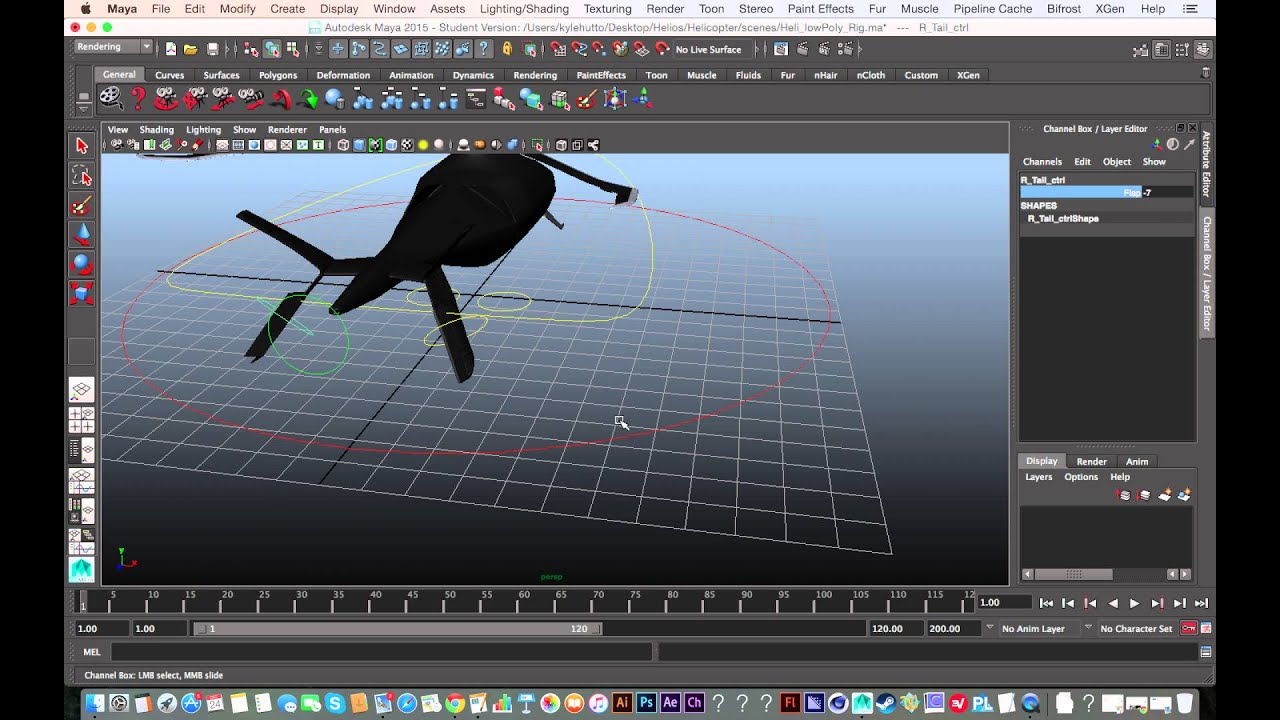Image resolution: width=1280 pixels, height=720 pixels.
Task: Click the animation preferences icon beside auto key
Action: coord(1206,628)
